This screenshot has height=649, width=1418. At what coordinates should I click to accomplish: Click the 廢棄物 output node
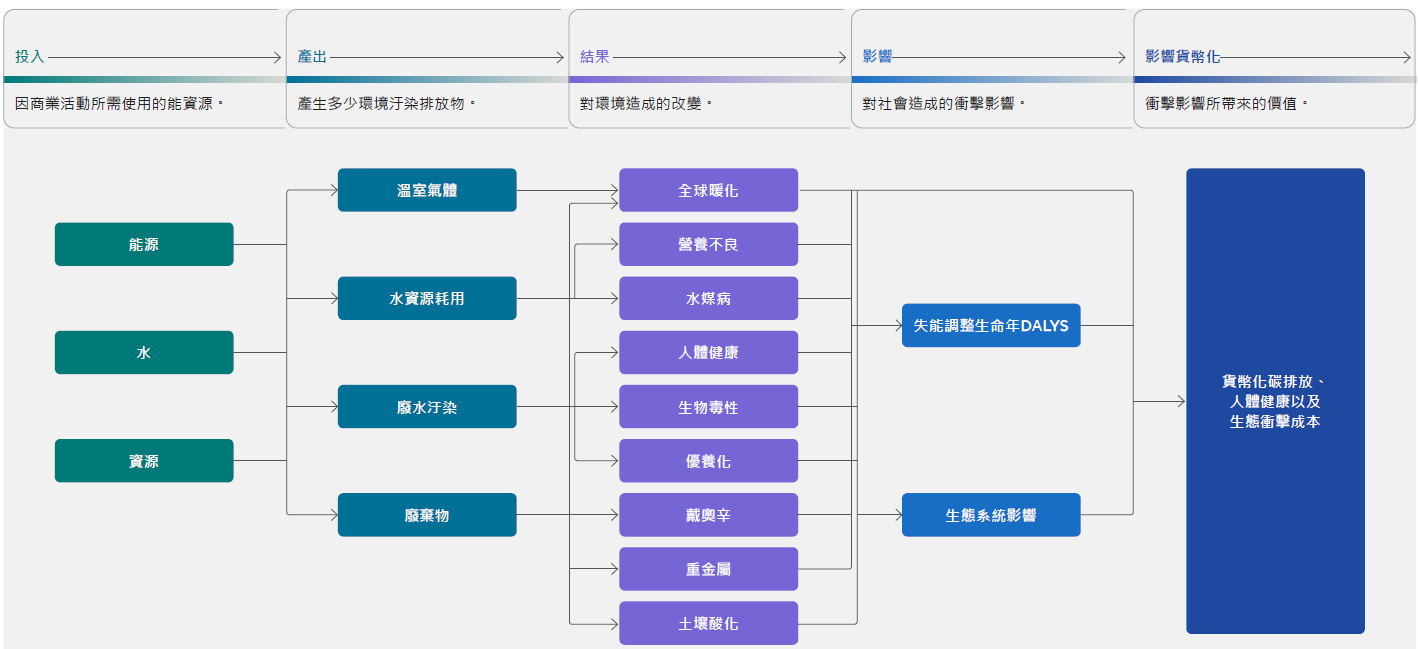coord(427,515)
